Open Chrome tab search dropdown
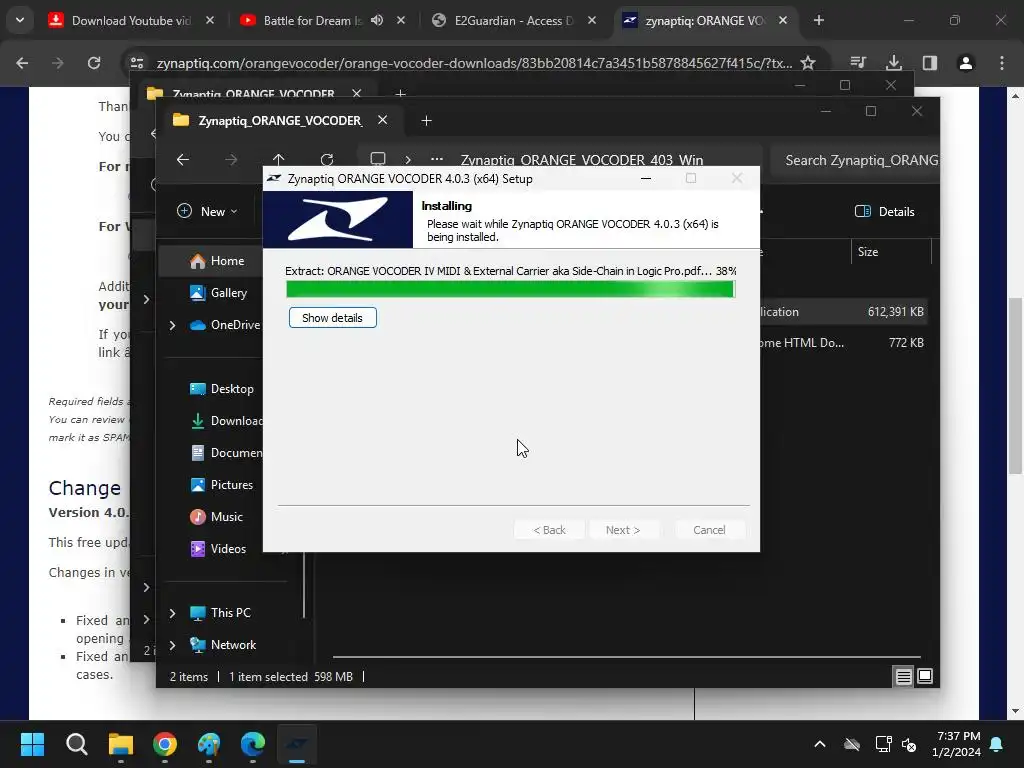This screenshot has height=768, width=1024. pyautogui.click(x=20, y=20)
